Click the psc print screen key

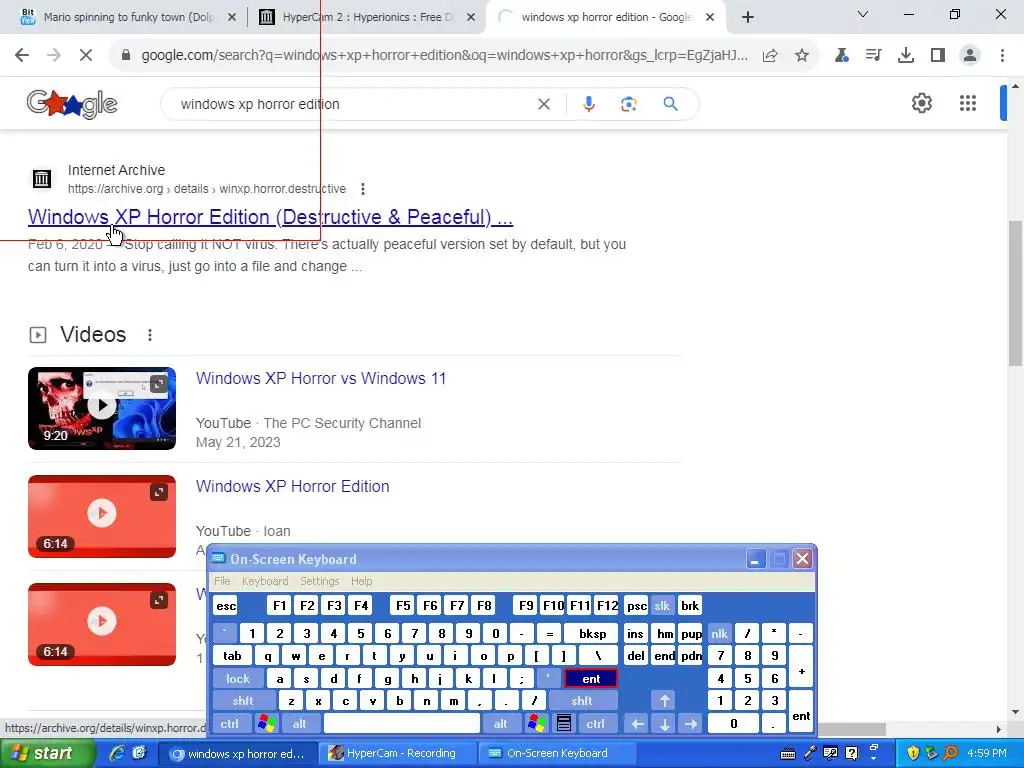coord(637,605)
